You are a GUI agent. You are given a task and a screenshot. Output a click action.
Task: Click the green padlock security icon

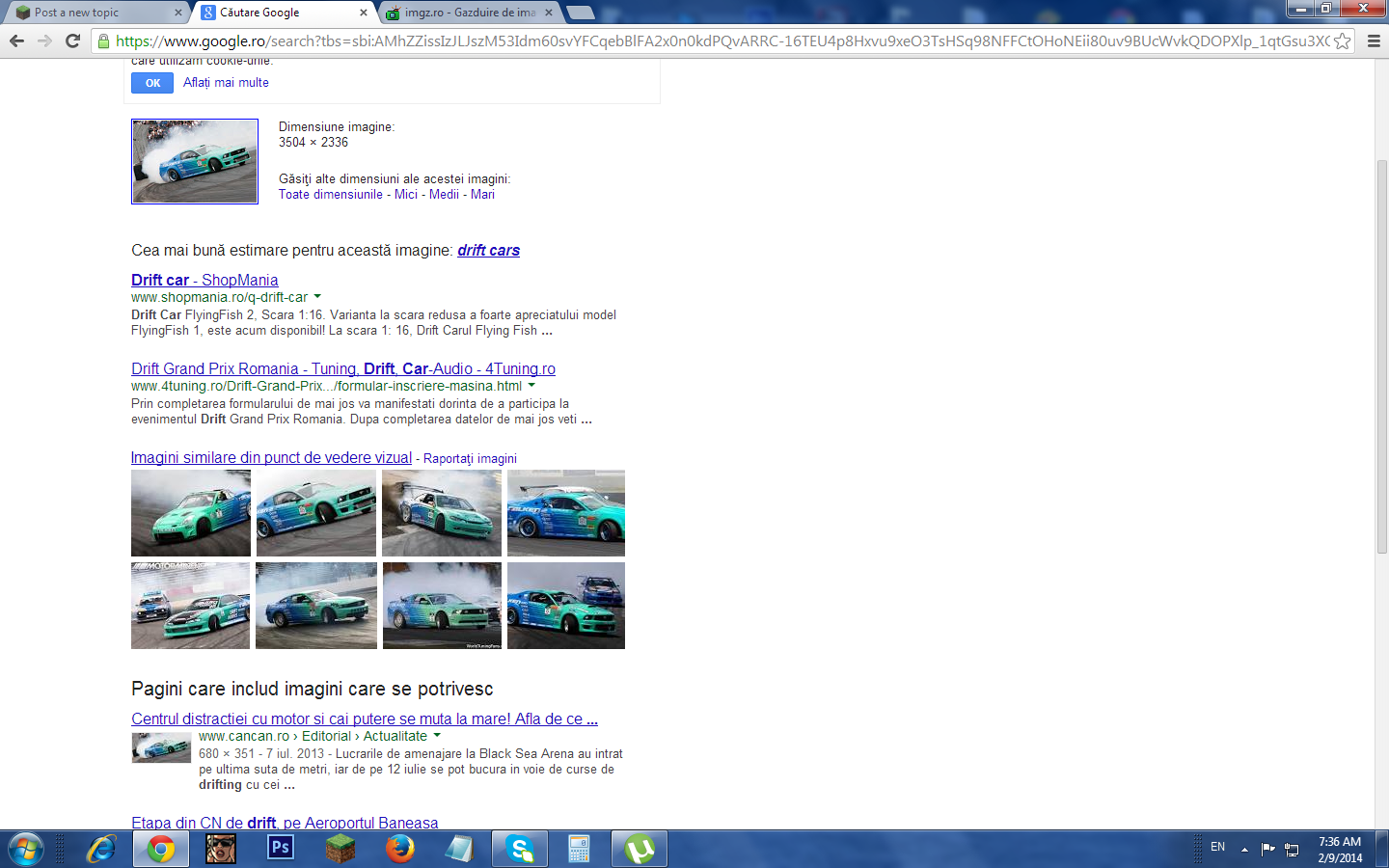(104, 41)
